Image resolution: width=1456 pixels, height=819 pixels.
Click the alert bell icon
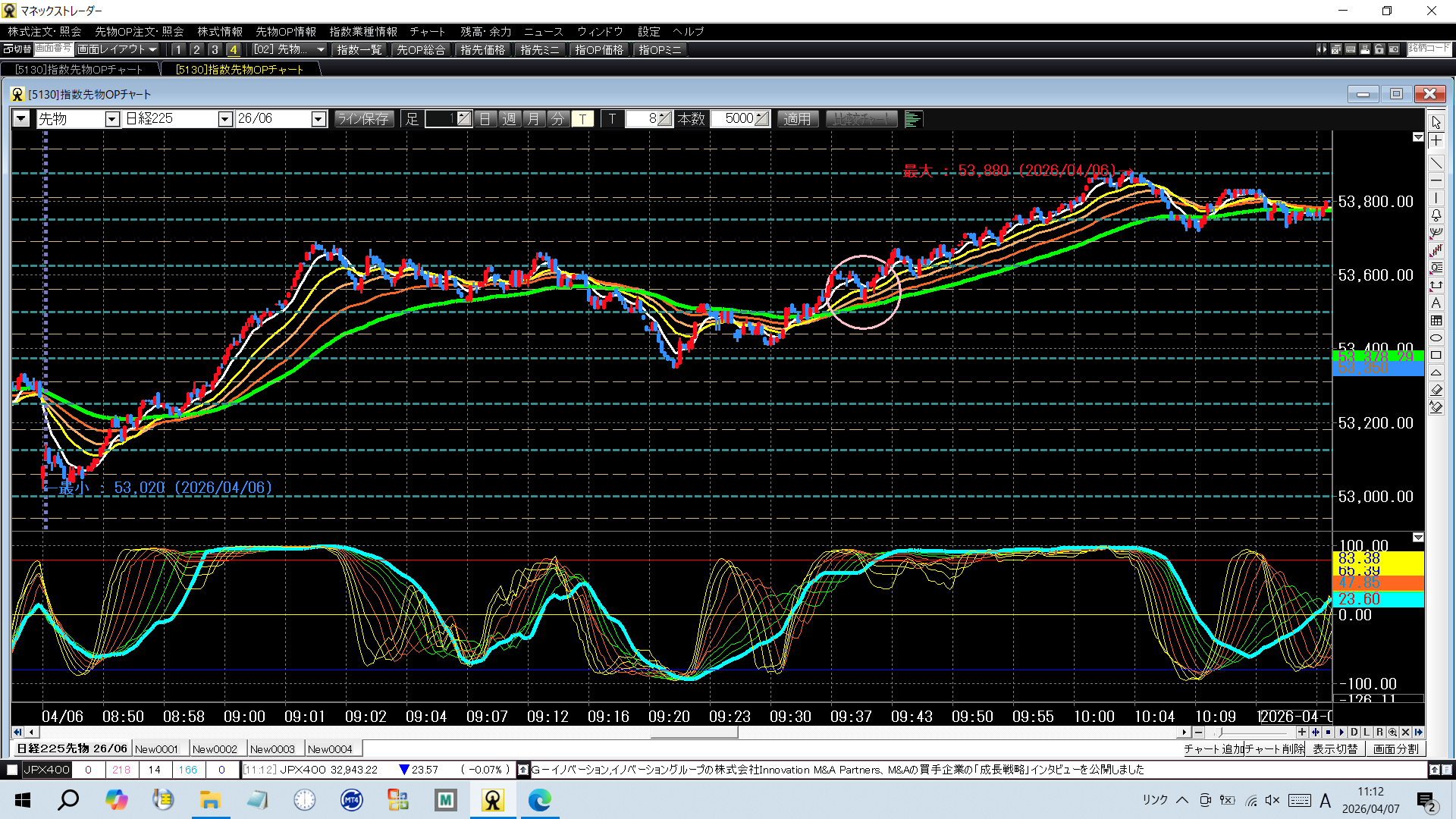click(1436, 215)
